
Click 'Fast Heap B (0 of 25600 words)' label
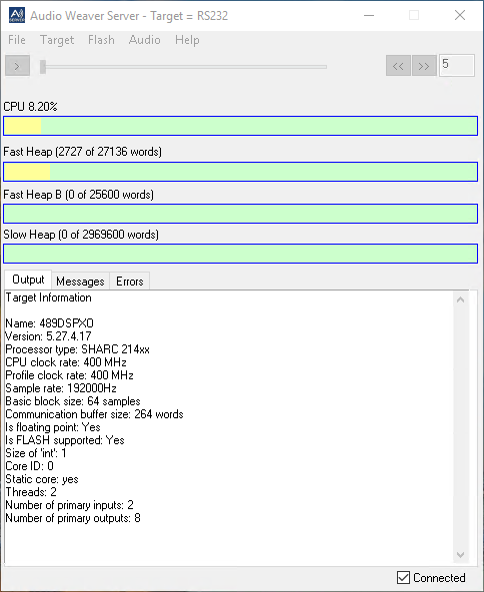79,195
